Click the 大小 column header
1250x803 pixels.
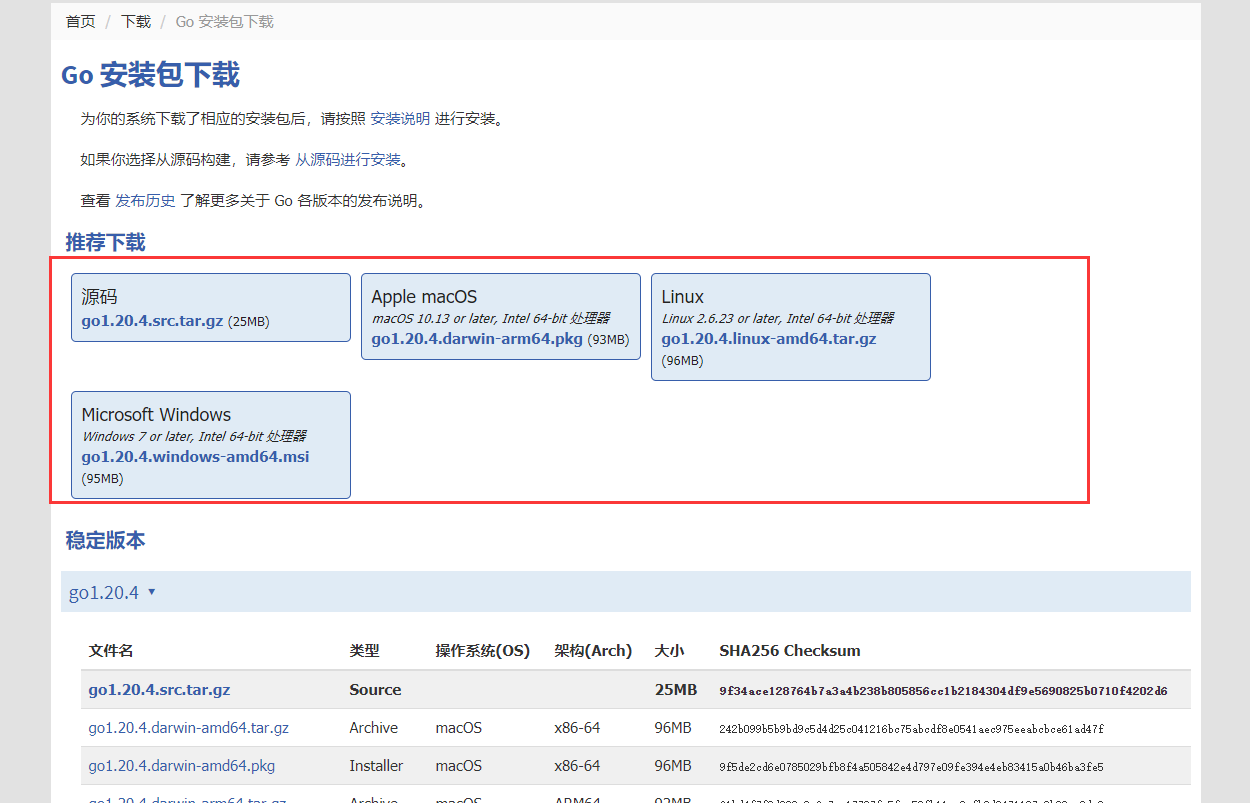(x=669, y=651)
